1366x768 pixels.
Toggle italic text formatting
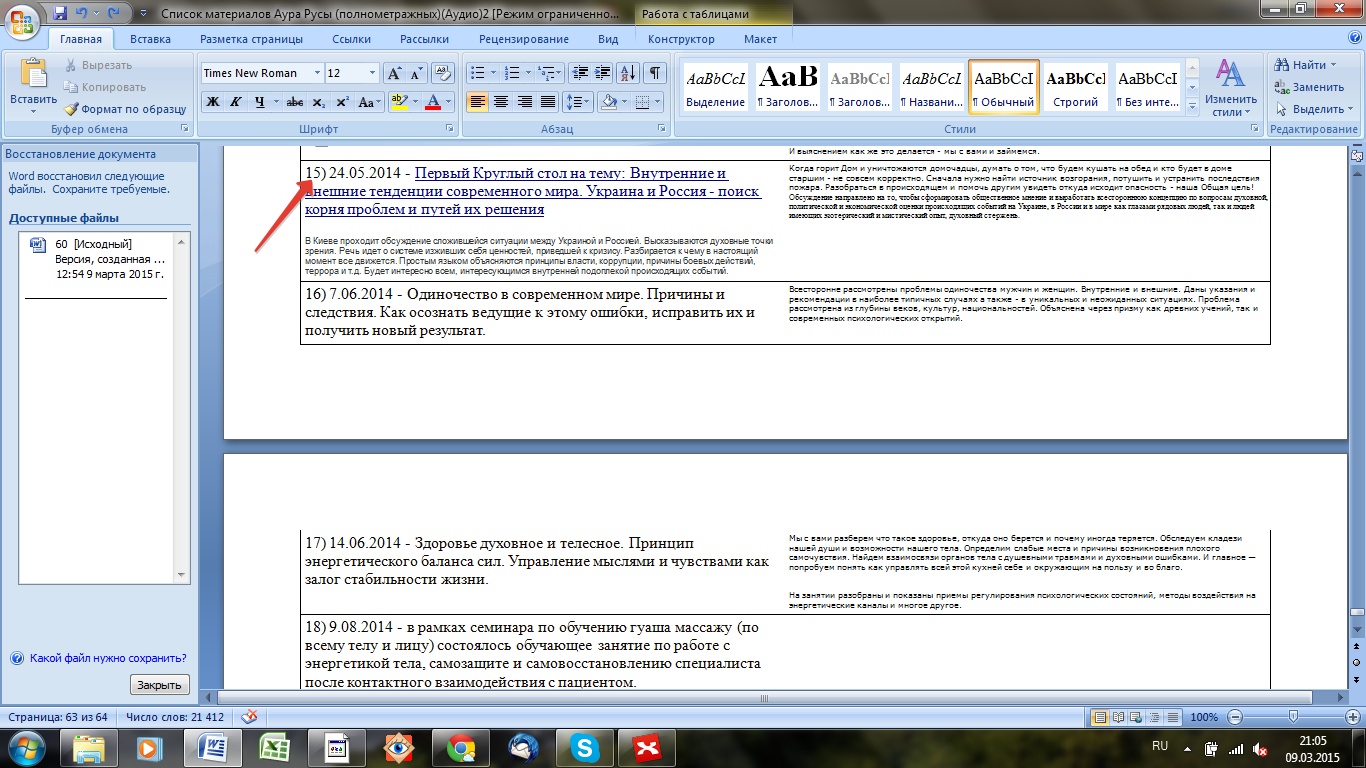(236, 102)
